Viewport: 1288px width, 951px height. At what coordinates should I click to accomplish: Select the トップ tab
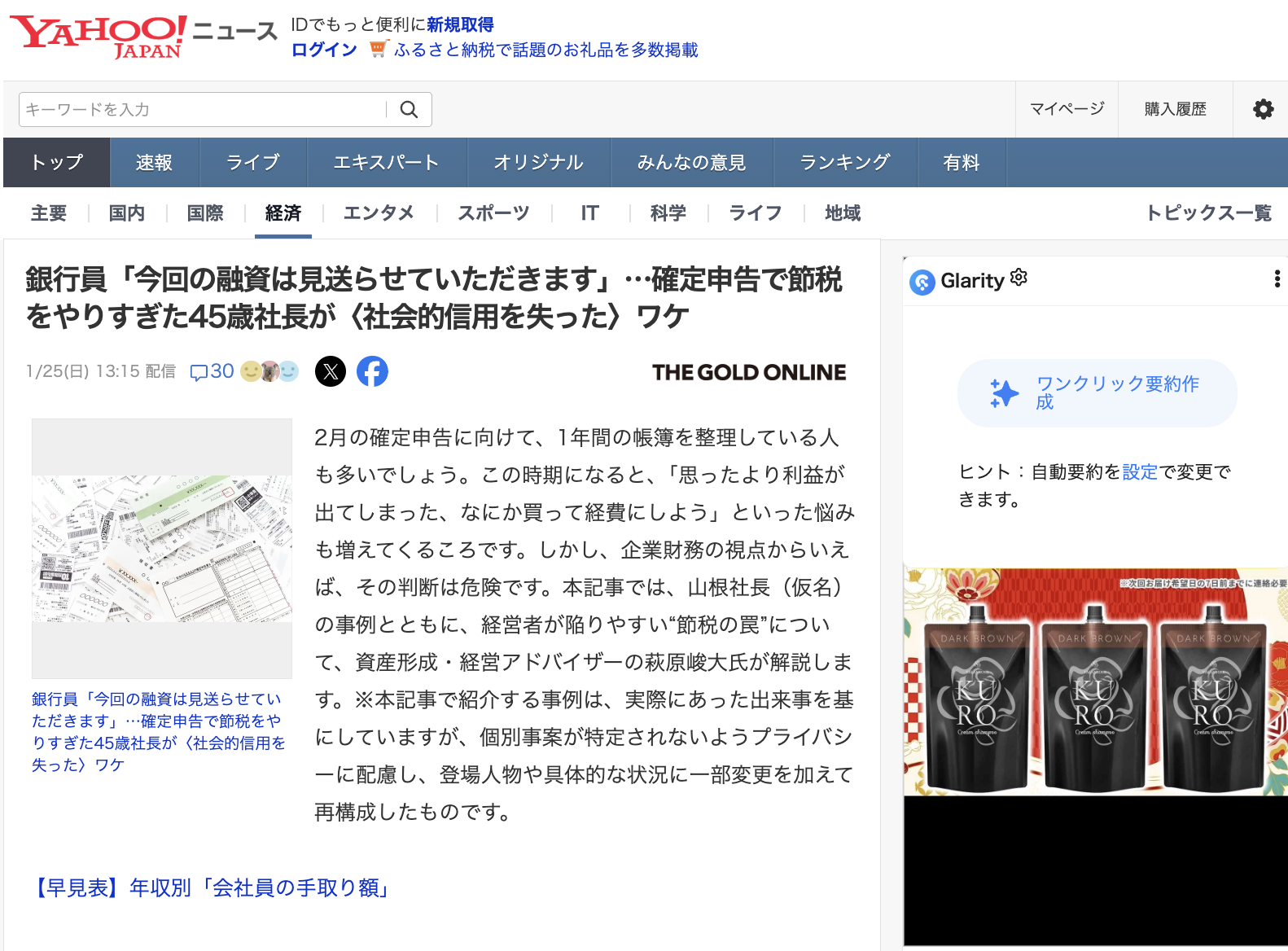coord(57,162)
